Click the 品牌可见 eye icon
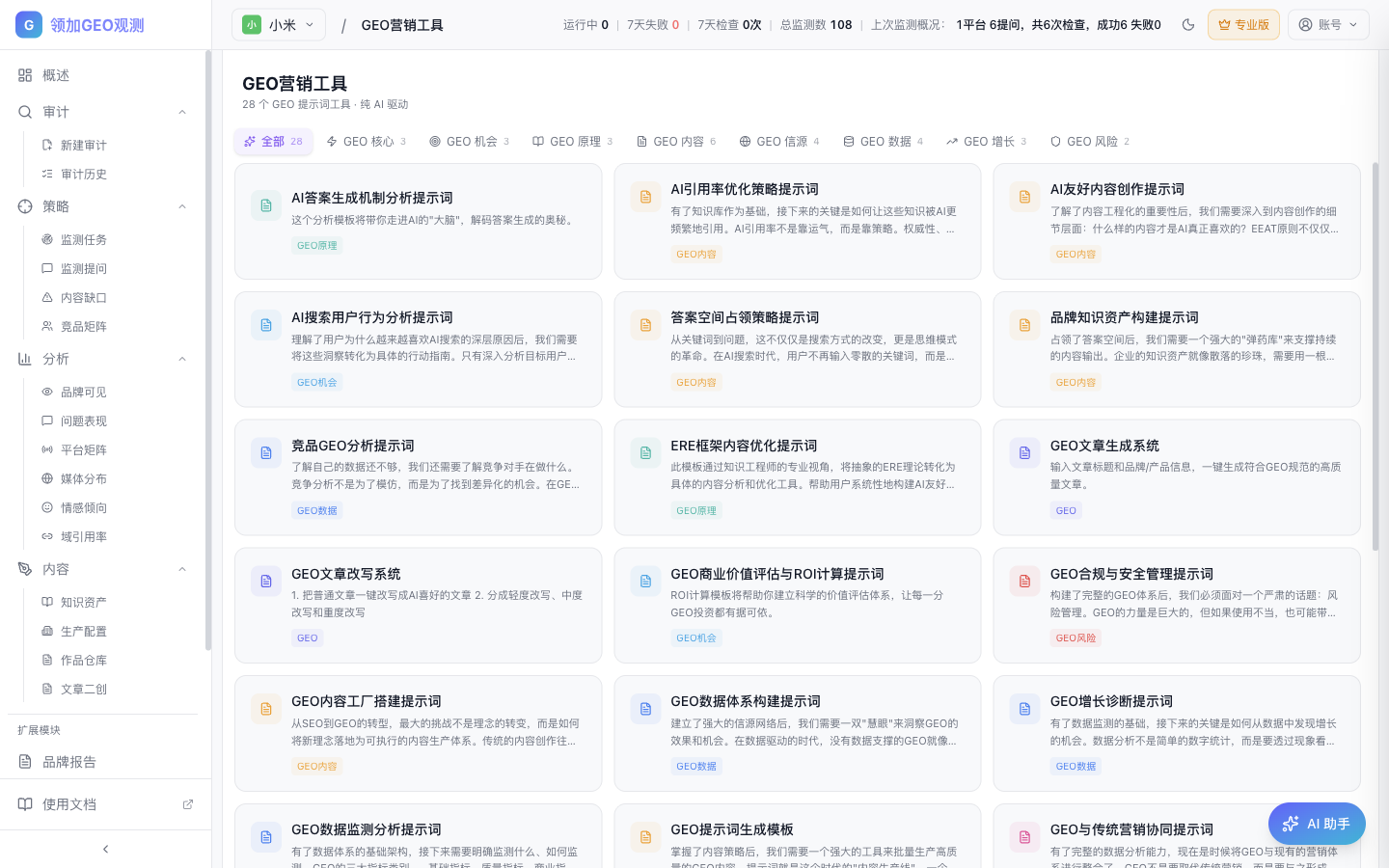 [x=47, y=392]
